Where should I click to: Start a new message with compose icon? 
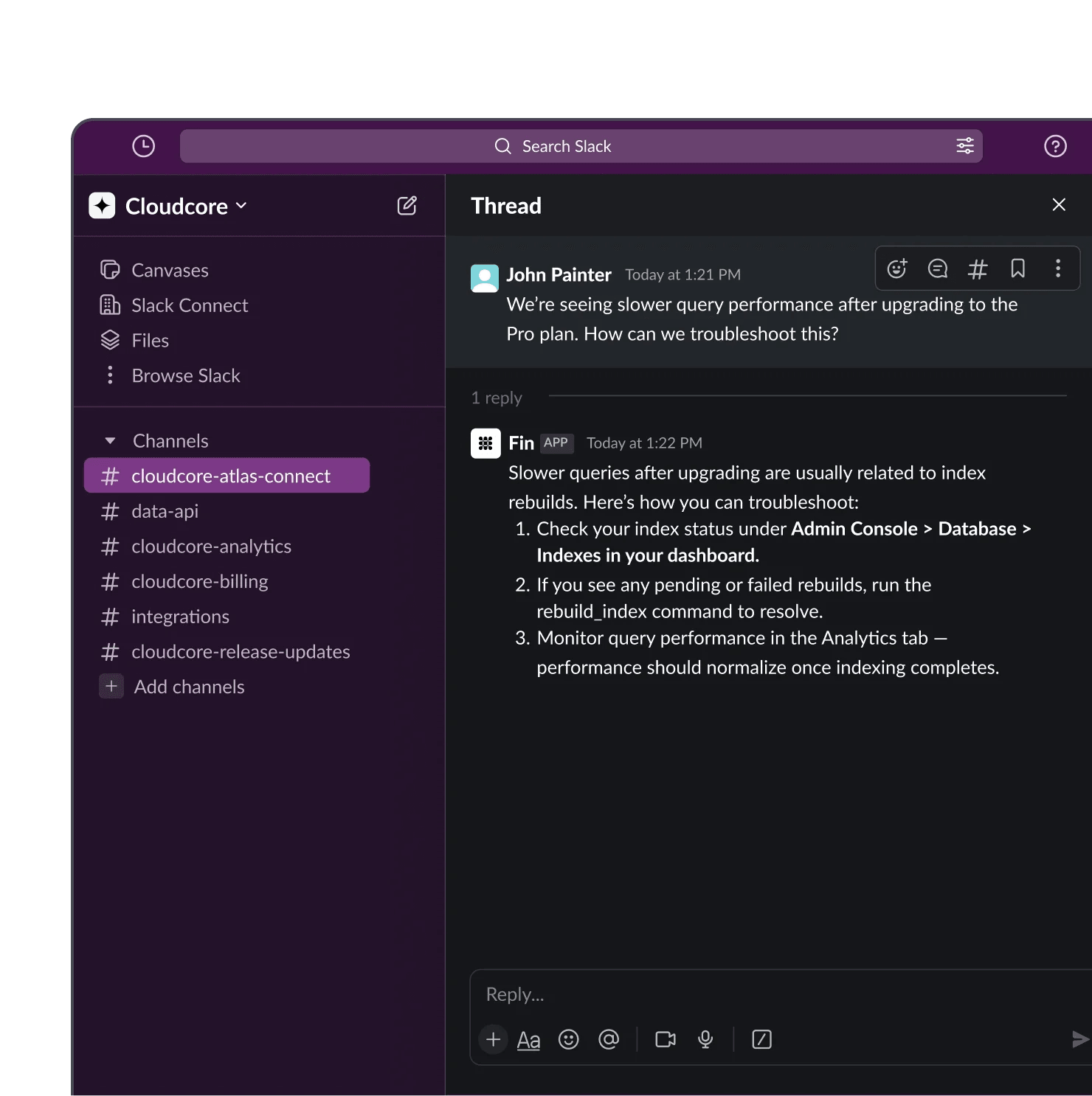click(x=407, y=206)
